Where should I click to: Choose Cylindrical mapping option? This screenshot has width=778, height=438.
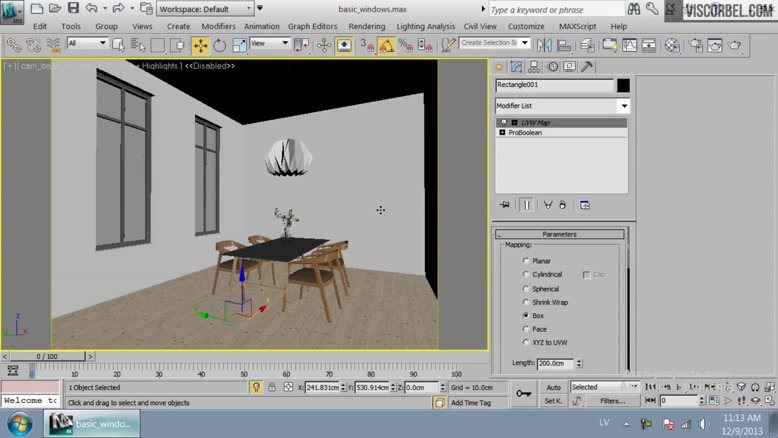coord(527,274)
